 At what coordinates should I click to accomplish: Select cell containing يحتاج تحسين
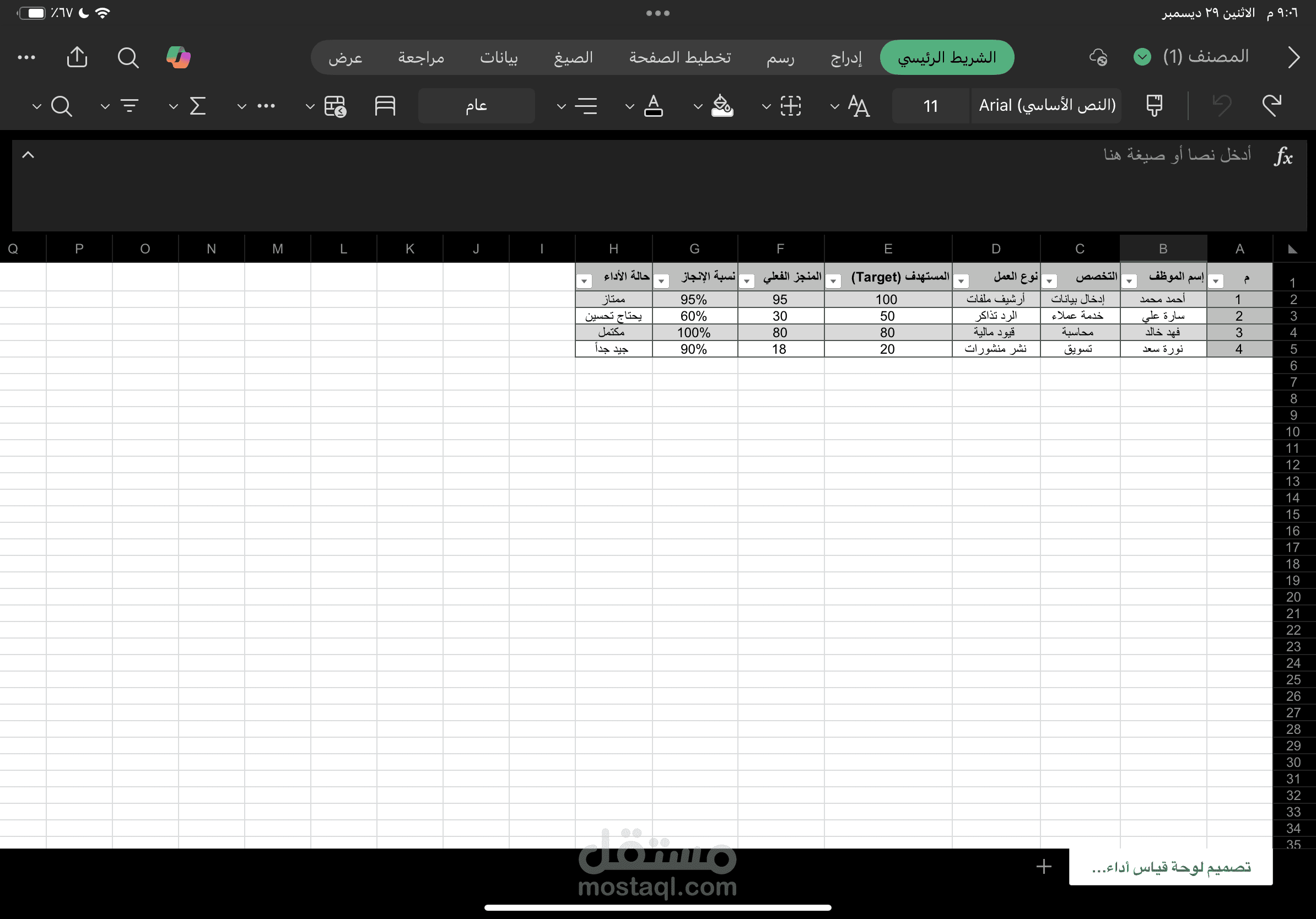(613, 316)
